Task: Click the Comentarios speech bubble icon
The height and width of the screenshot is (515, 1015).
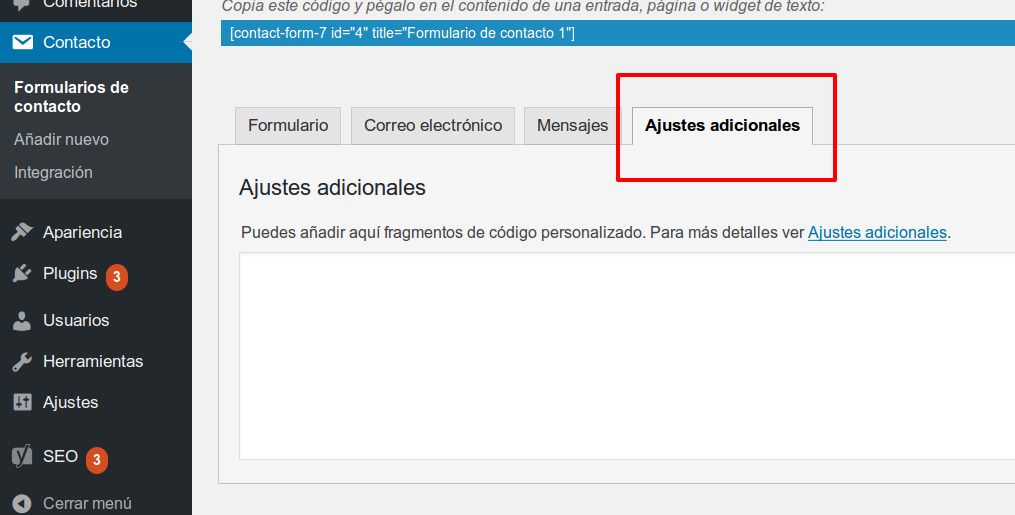Action: (x=22, y=5)
